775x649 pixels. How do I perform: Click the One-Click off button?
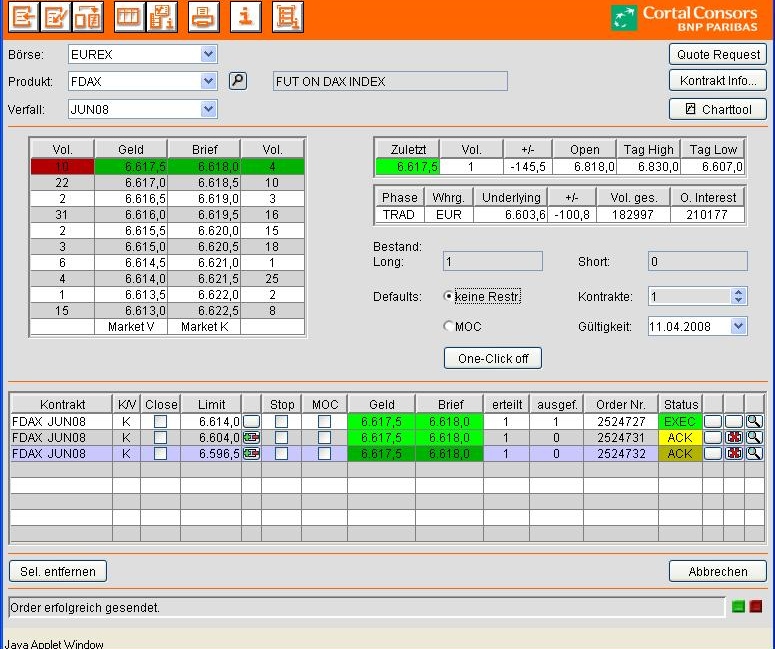coord(493,358)
